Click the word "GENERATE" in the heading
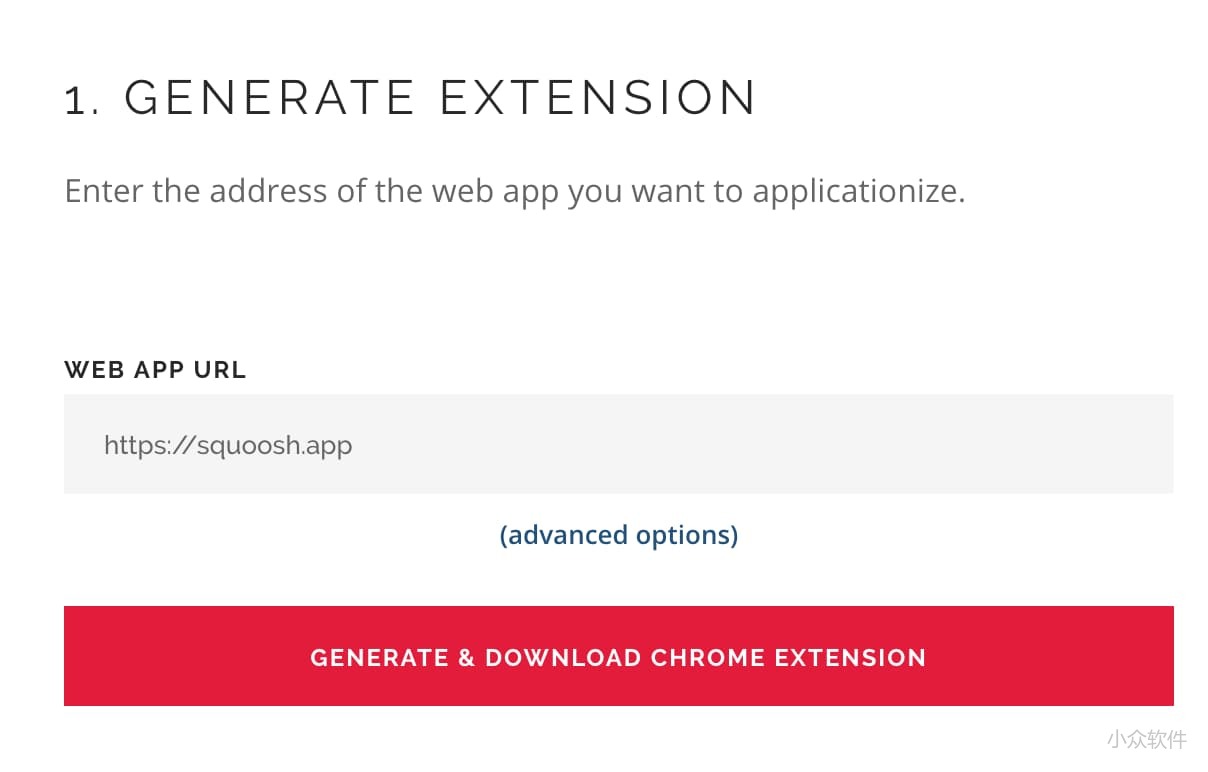The height and width of the screenshot is (772, 1208). pyautogui.click(x=269, y=98)
